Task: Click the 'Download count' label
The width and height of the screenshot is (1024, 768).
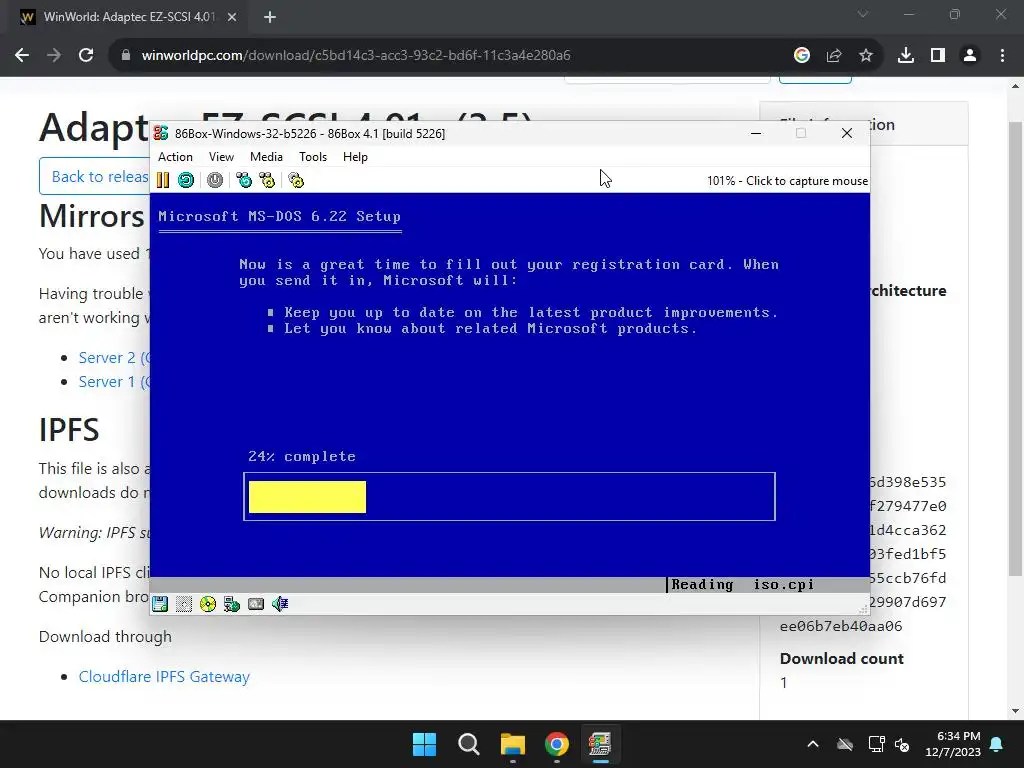Action: pyautogui.click(x=841, y=658)
